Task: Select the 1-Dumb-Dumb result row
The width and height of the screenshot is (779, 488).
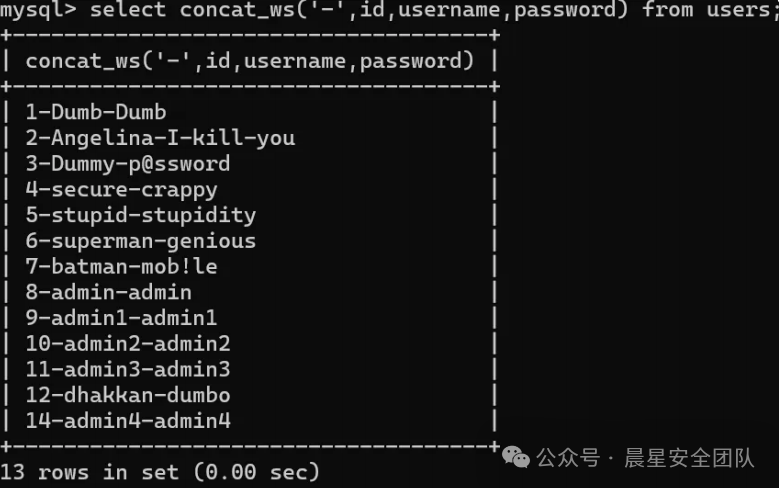Action: click(x=96, y=112)
